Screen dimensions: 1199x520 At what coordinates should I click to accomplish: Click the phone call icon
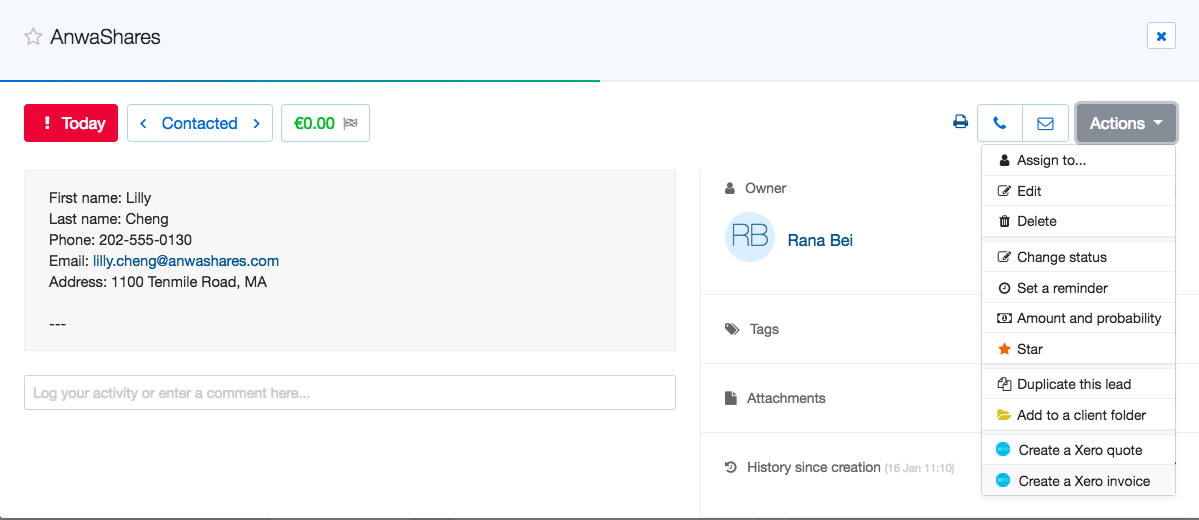click(999, 123)
